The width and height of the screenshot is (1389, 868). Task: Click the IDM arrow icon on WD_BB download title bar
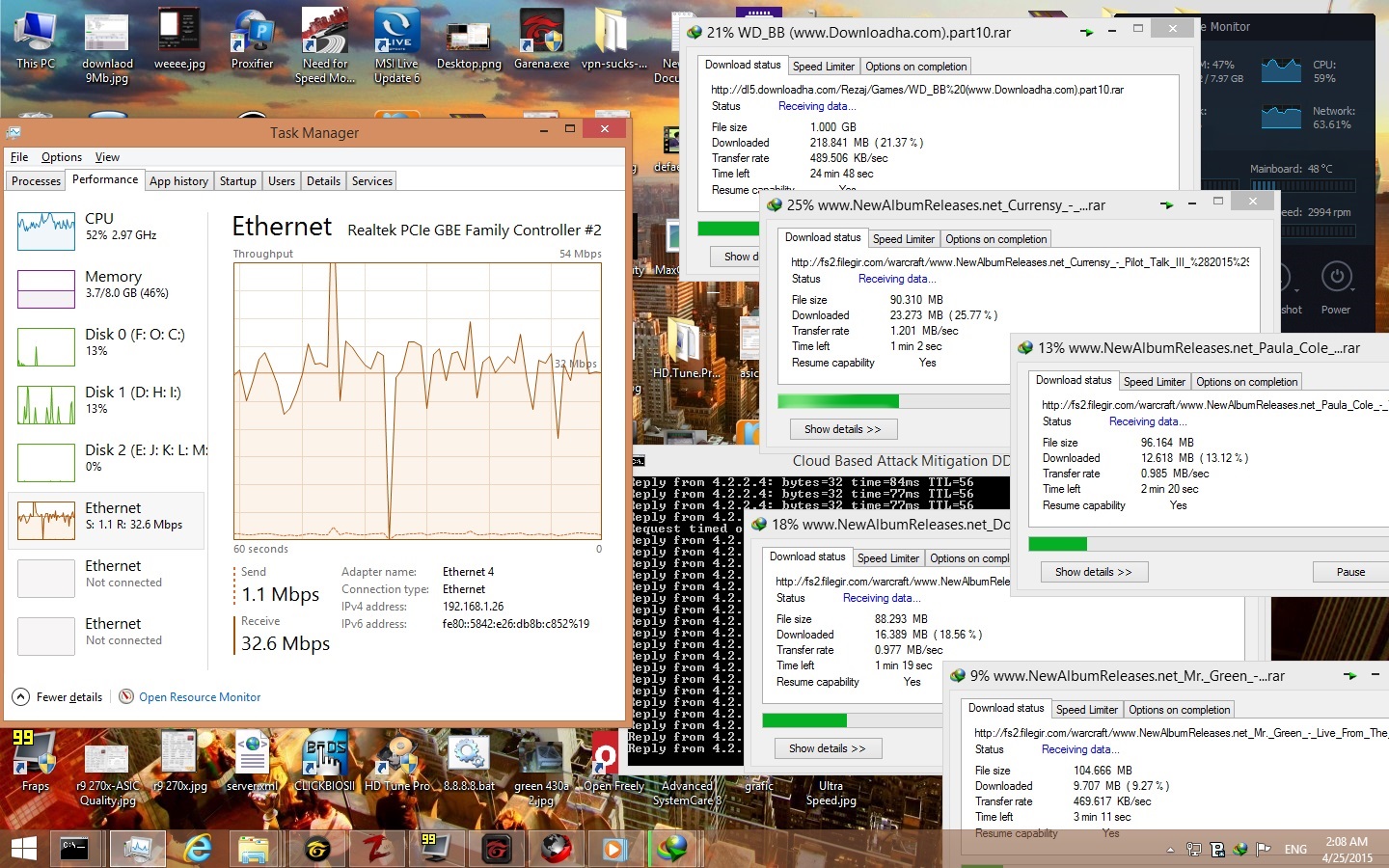click(x=1086, y=31)
